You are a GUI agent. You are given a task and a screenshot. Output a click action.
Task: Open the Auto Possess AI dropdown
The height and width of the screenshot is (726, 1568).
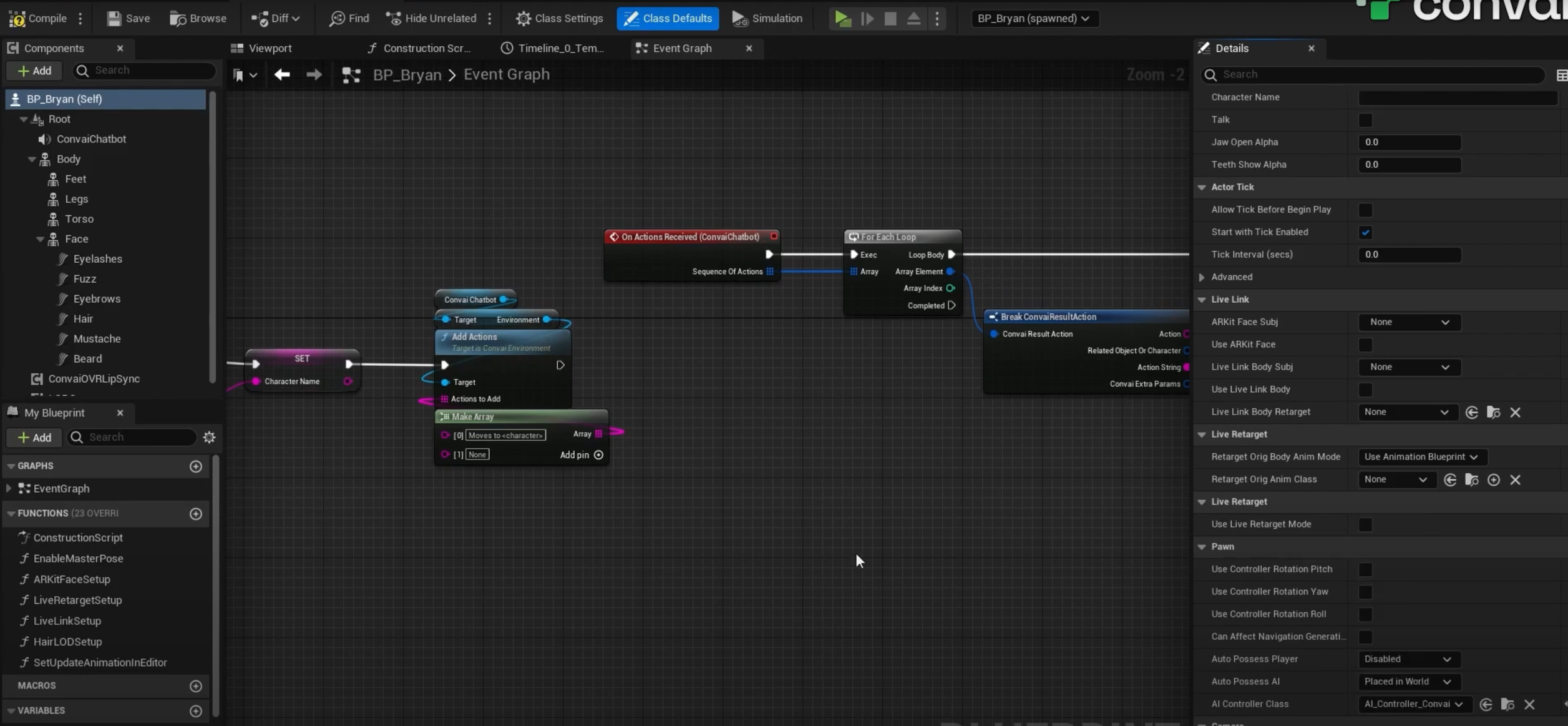[x=1408, y=682]
